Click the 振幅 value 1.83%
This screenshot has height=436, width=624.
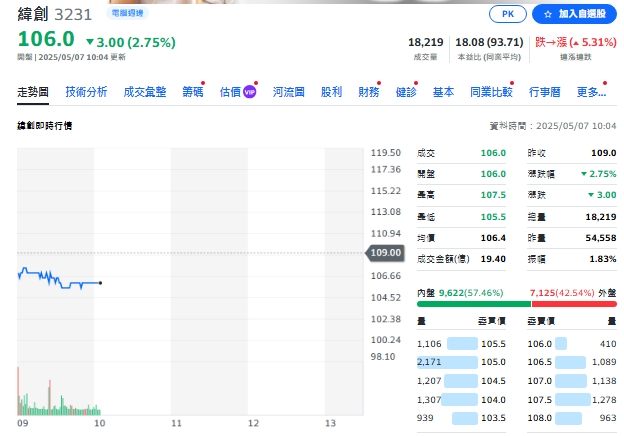603,259
